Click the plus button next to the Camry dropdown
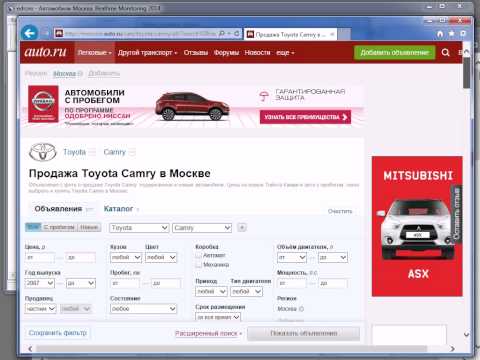Screen dimensions: 480x360 coord(242,228)
